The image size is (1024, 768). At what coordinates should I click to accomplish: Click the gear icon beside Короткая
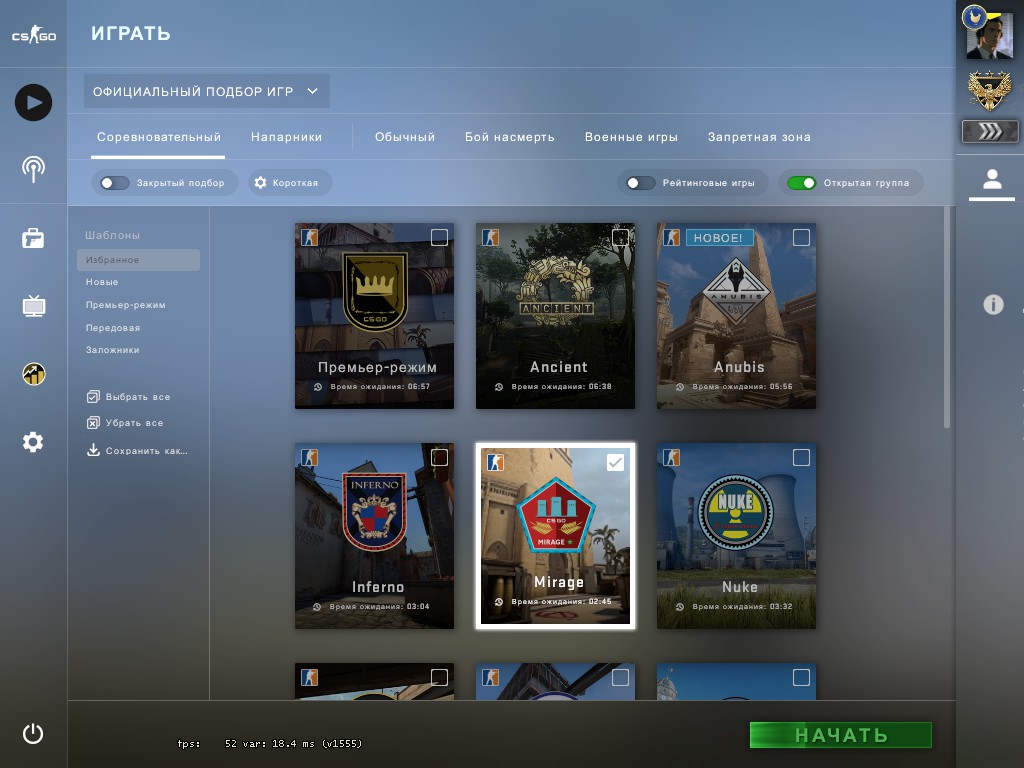click(x=260, y=183)
